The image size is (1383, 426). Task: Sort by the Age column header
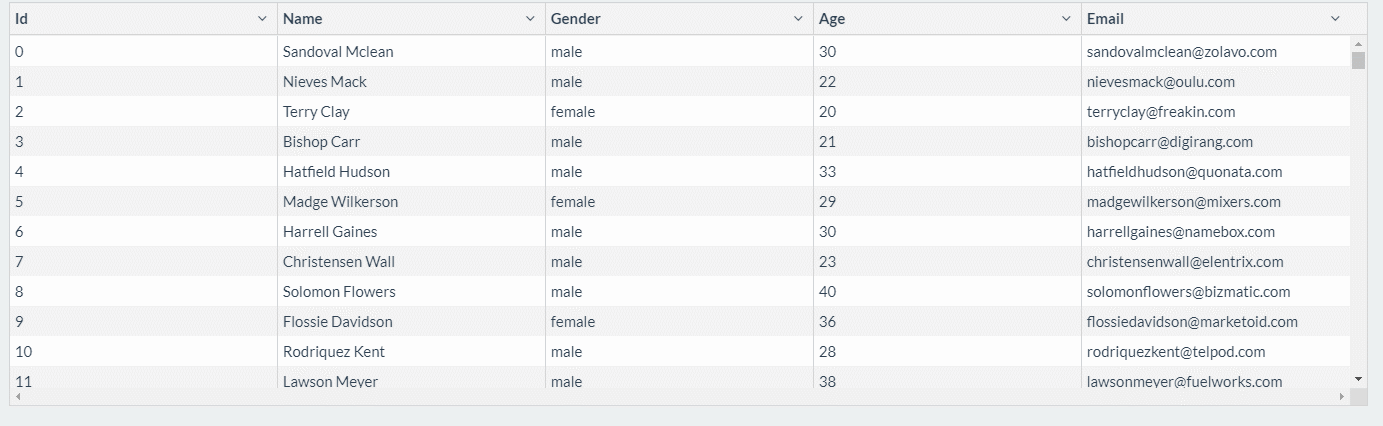[x=832, y=19]
